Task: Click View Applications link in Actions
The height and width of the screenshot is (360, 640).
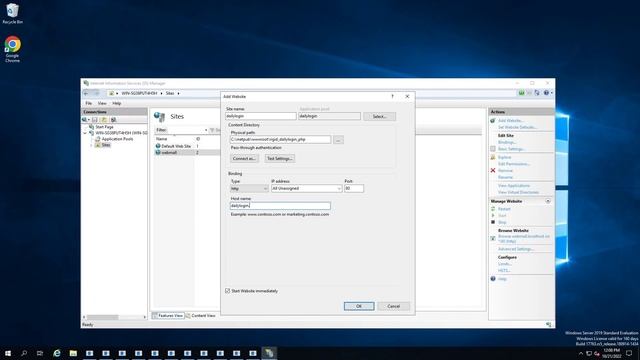Action: 514,186
